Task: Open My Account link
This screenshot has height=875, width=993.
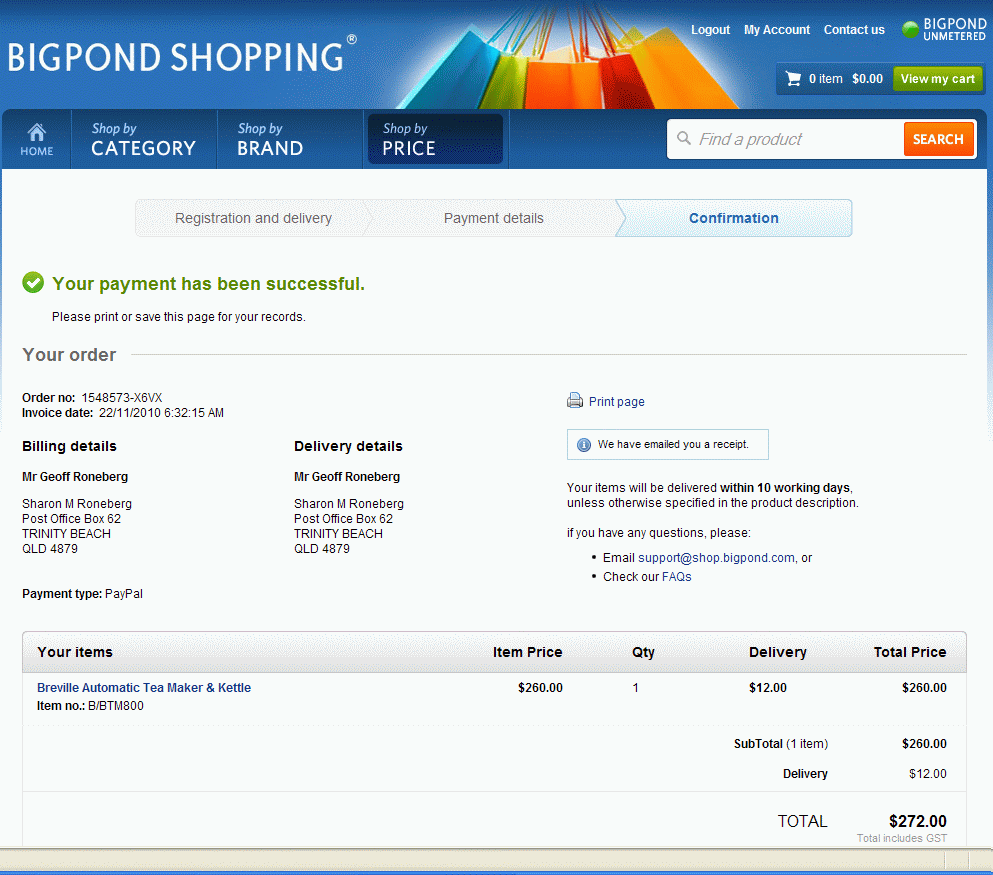Action: pos(776,30)
